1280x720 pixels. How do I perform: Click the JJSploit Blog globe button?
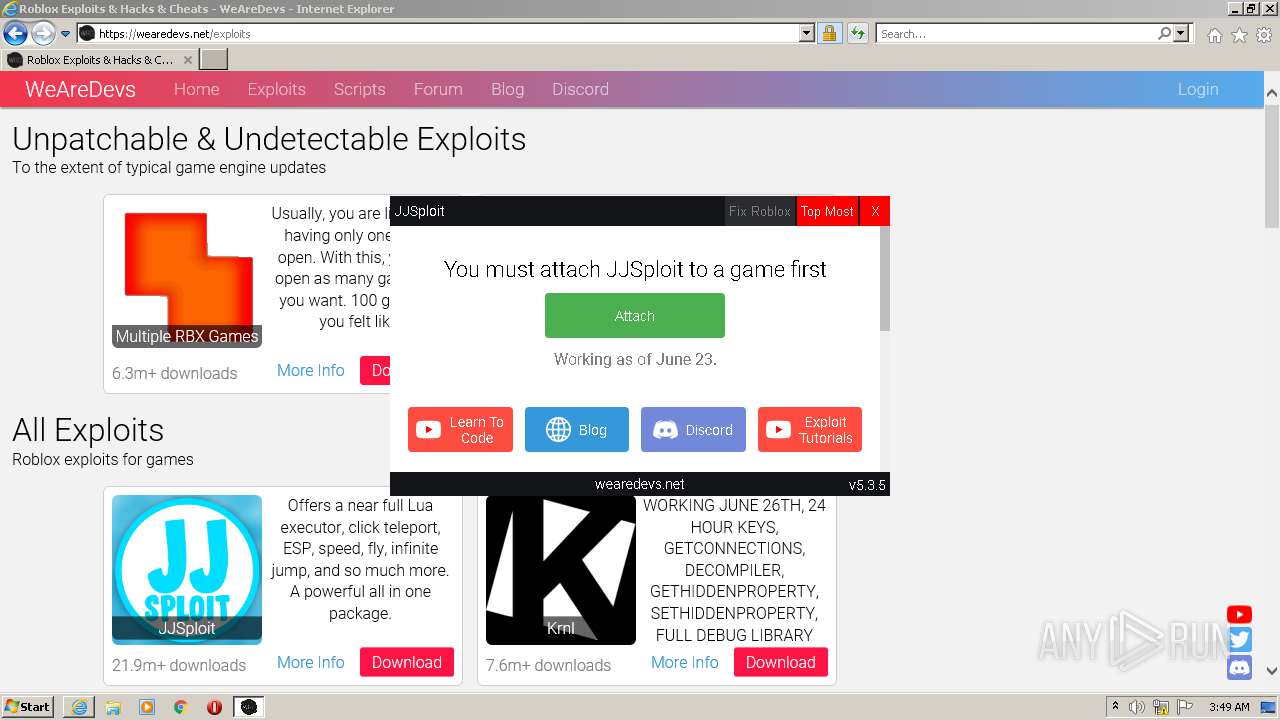click(x=577, y=429)
